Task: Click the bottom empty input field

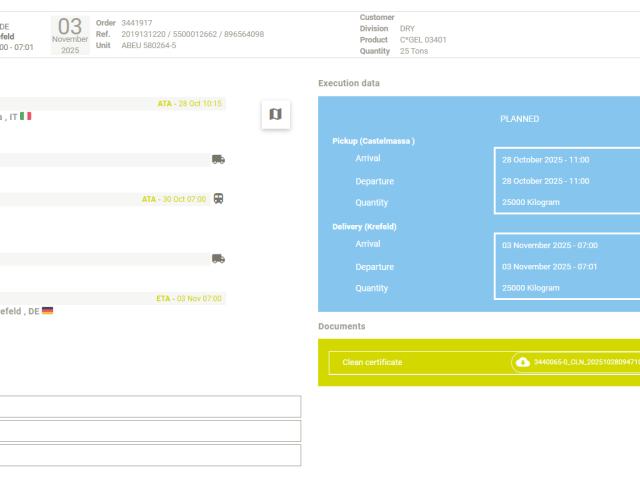Action: tap(150, 455)
